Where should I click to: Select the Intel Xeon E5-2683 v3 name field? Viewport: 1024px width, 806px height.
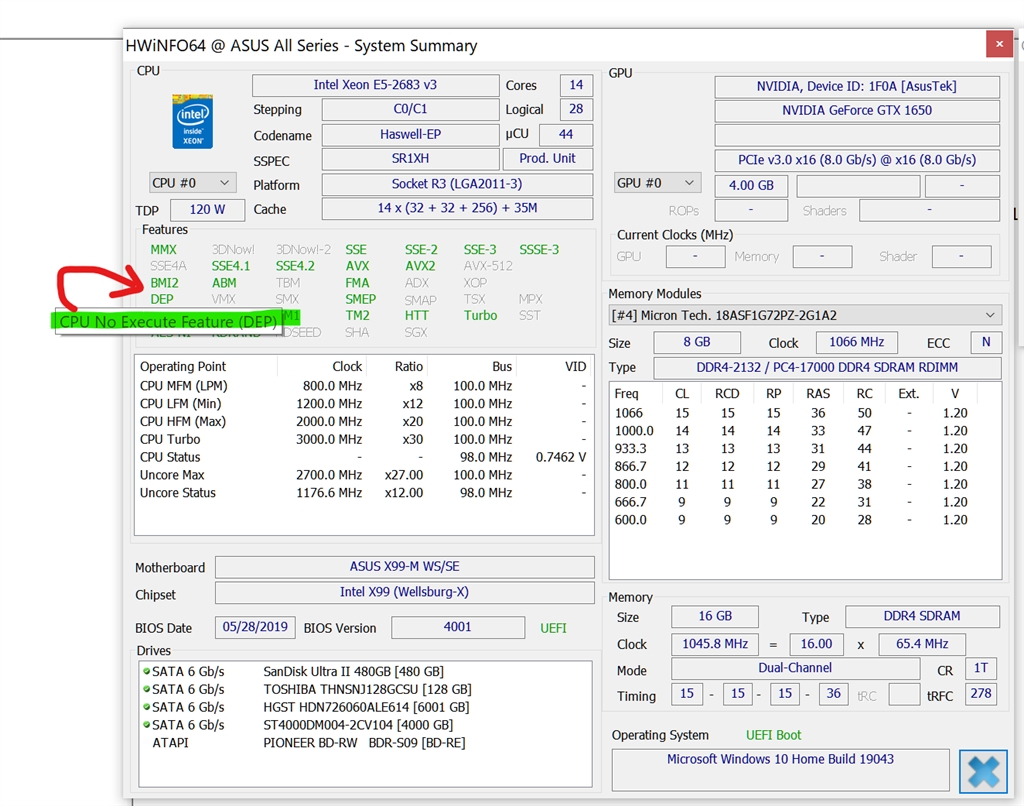374,85
